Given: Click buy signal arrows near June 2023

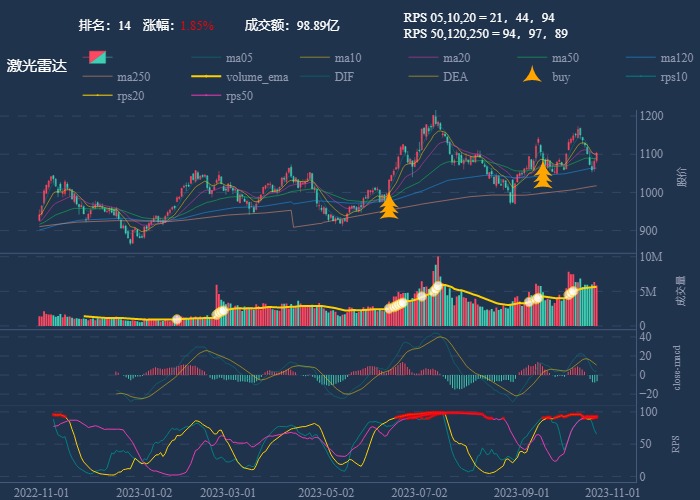Looking at the screenshot, I should [x=389, y=205].
